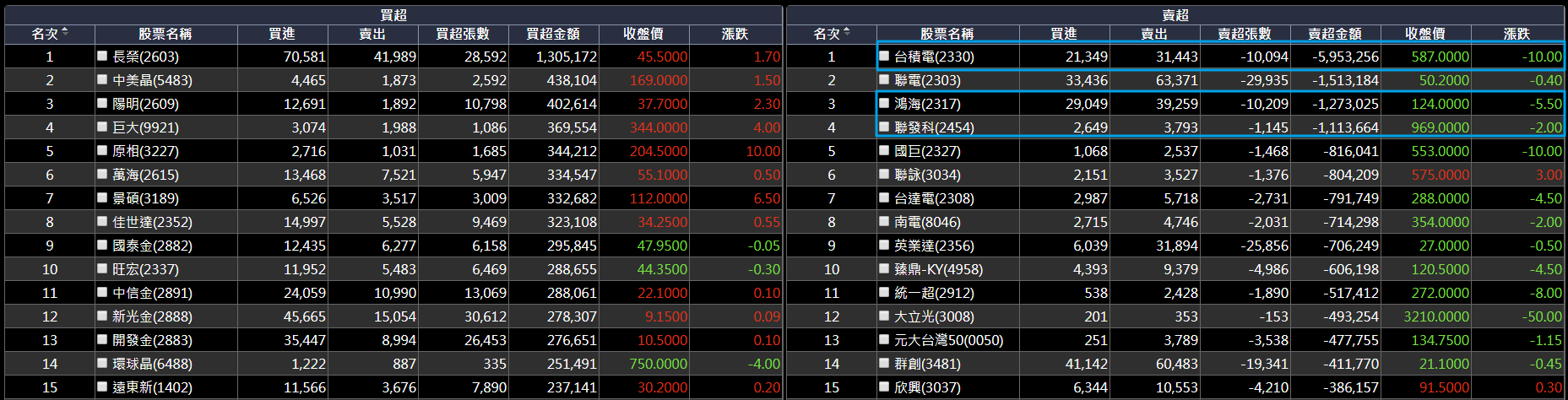
Task: Tick the checkbox for 大立光(3008)
Action: point(884,316)
